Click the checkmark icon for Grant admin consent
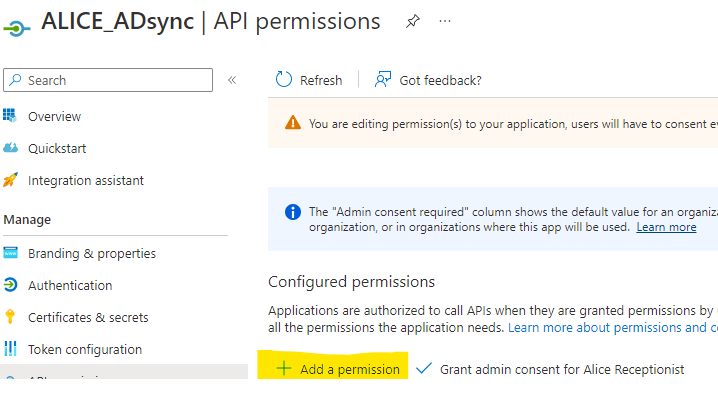Screen dimensions: 718x397 [424, 368]
